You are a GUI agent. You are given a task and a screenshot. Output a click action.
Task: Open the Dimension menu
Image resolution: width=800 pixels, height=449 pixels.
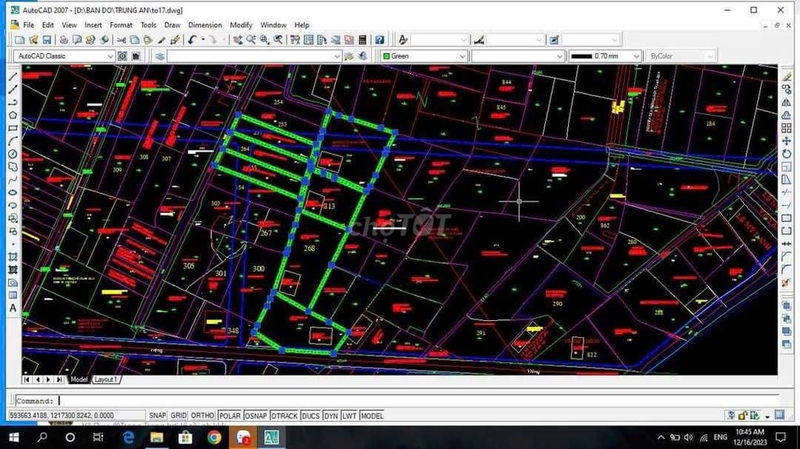point(205,24)
